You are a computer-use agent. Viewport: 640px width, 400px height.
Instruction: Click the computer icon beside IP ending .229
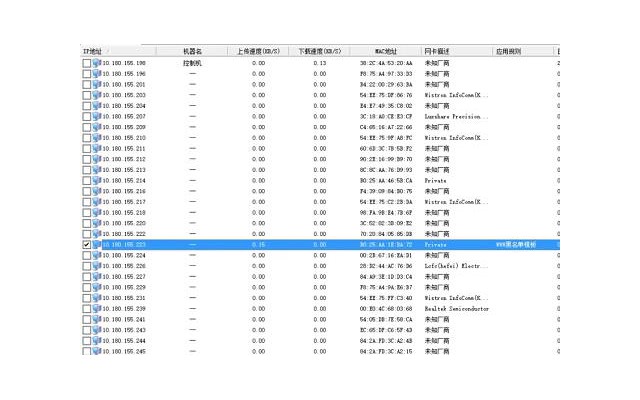pos(97,287)
